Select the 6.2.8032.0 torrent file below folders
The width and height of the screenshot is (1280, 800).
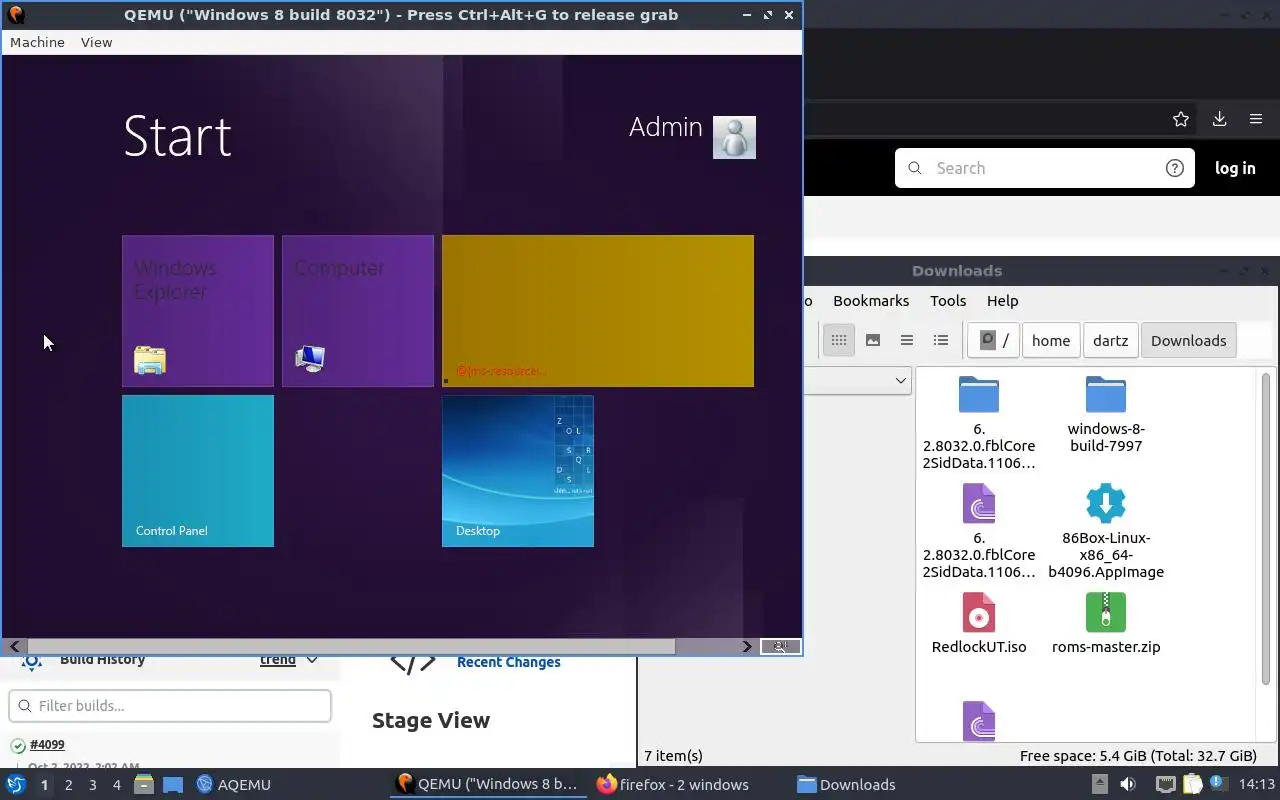point(979,531)
